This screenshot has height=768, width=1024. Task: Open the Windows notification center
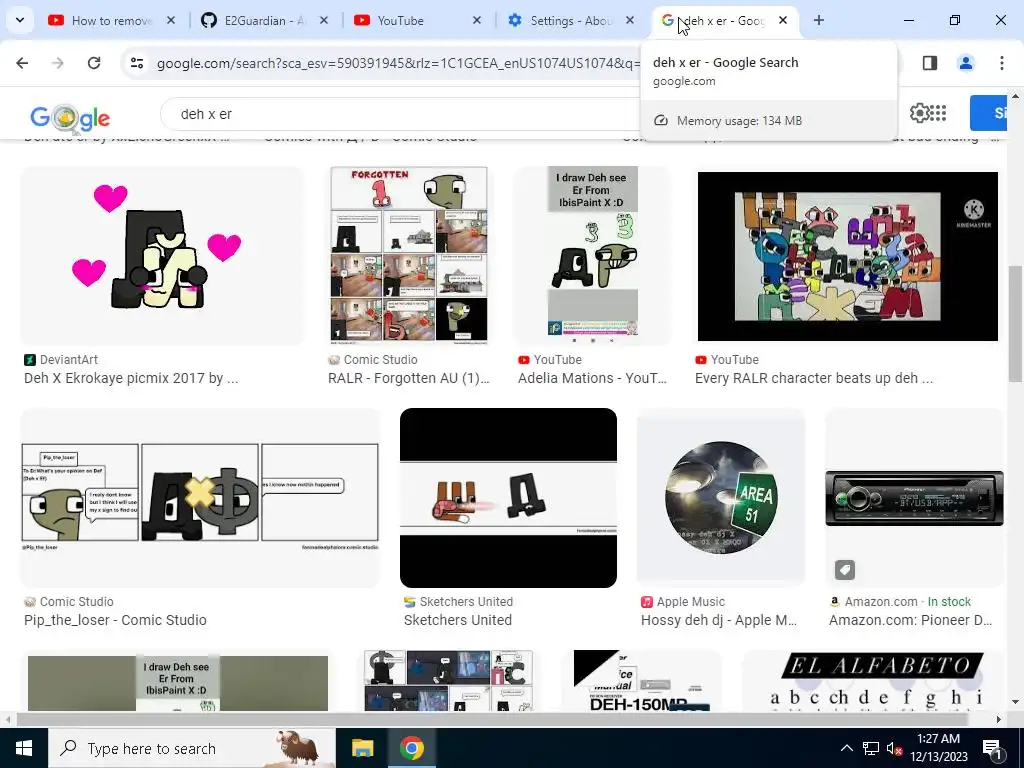(x=992, y=748)
